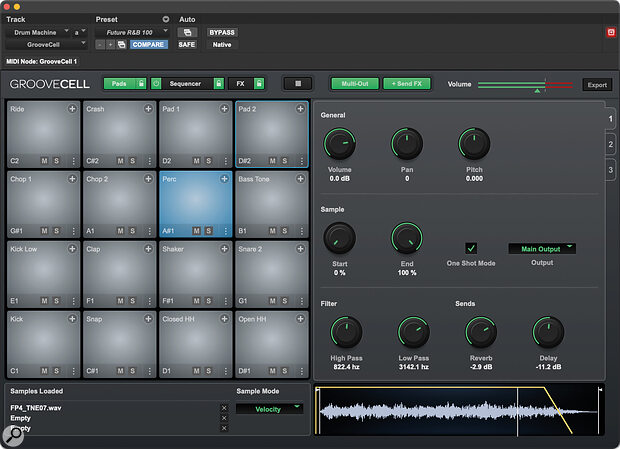Click the stop playback button
620x449 pixels.
point(298,83)
